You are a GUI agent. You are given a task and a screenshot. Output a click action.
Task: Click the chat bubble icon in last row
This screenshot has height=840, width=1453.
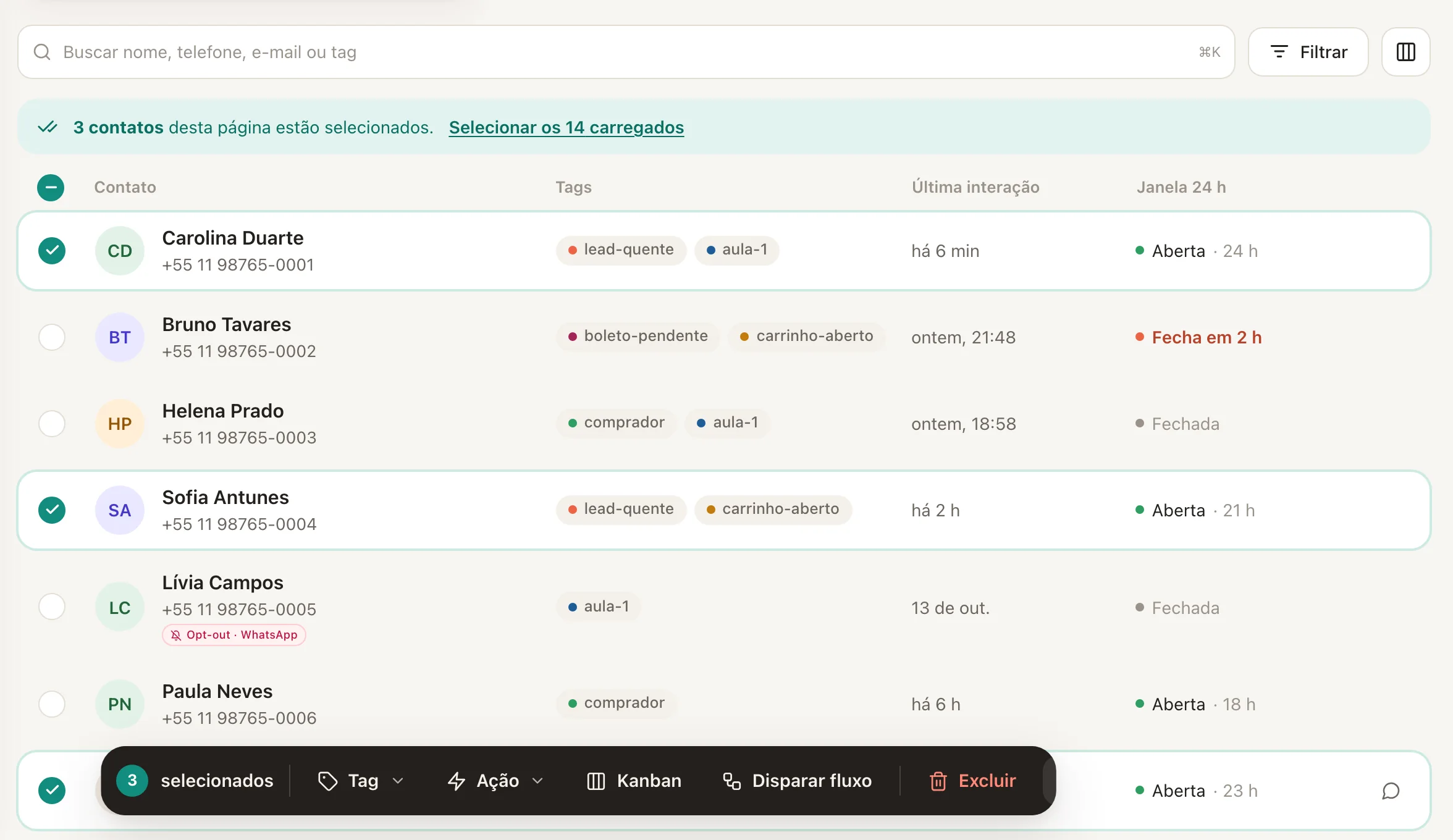(1391, 791)
